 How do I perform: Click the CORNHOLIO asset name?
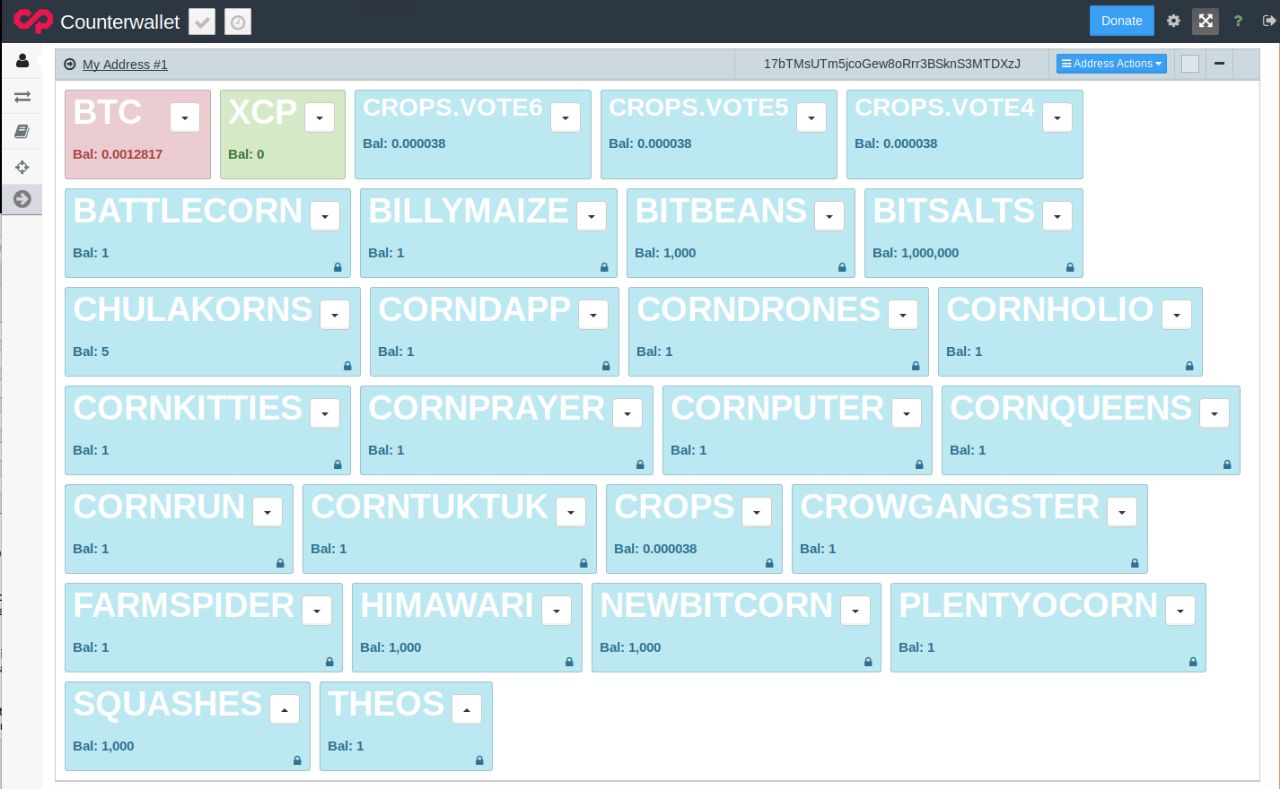coord(1050,310)
